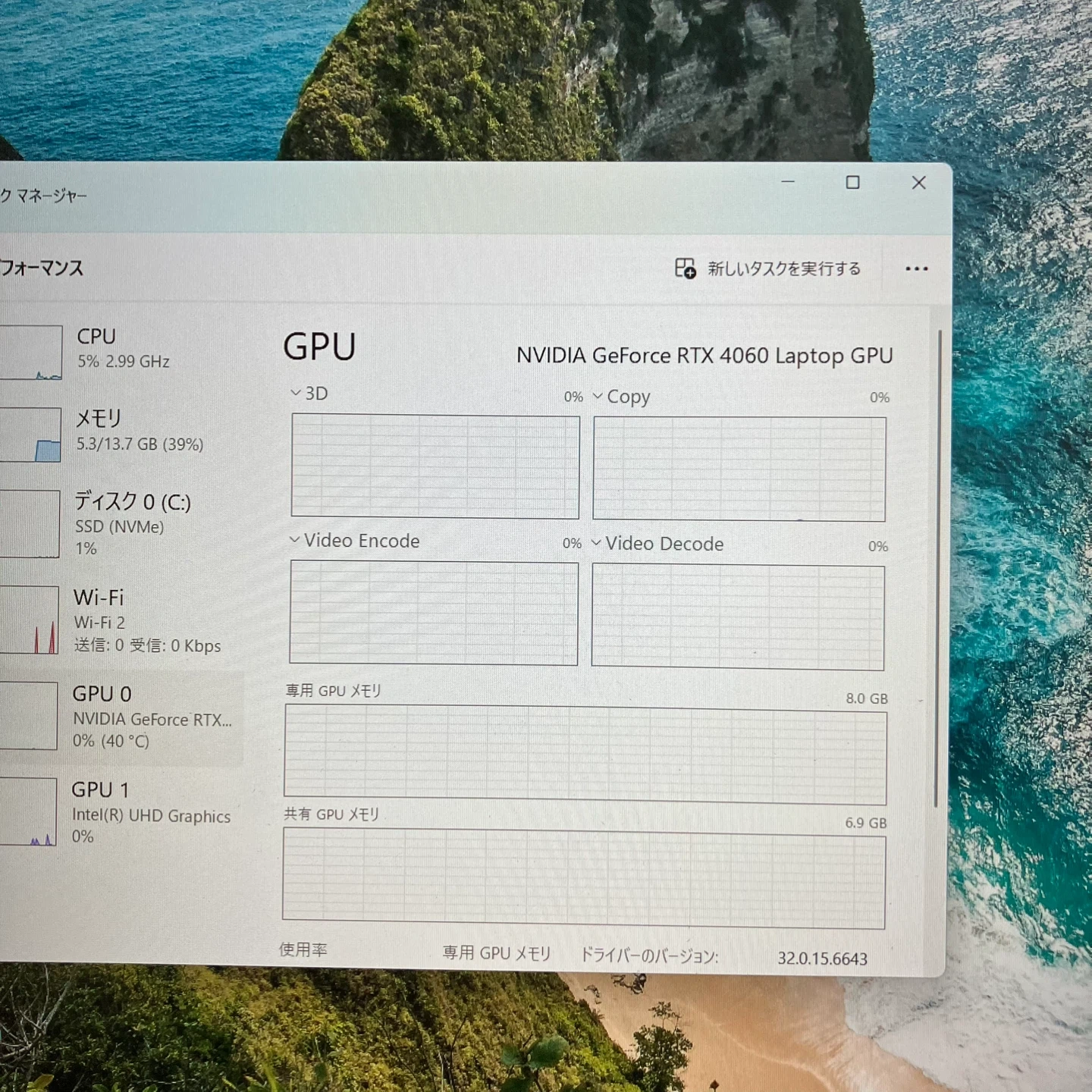Click the 5.3/13.7 GB (39%) memory text
1092x1092 pixels.
pyautogui.click(x=140, y=444)
